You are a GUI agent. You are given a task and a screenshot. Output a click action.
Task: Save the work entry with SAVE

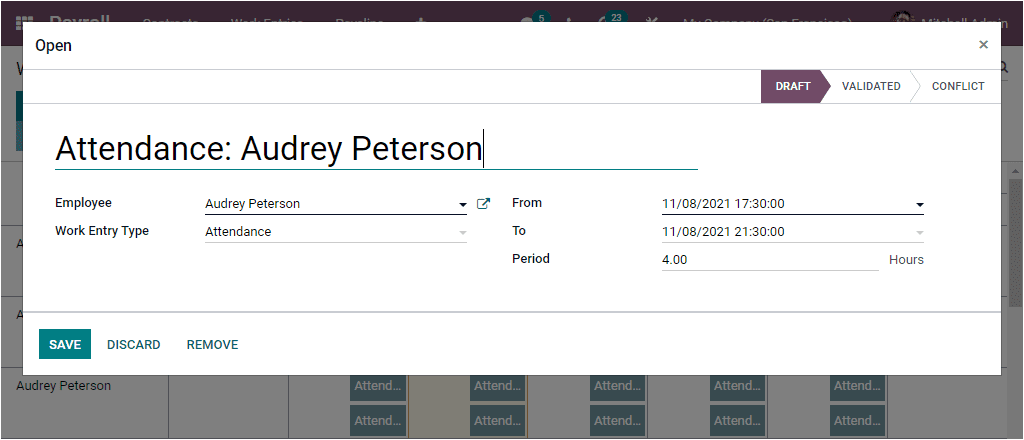[x=65, y=344]
